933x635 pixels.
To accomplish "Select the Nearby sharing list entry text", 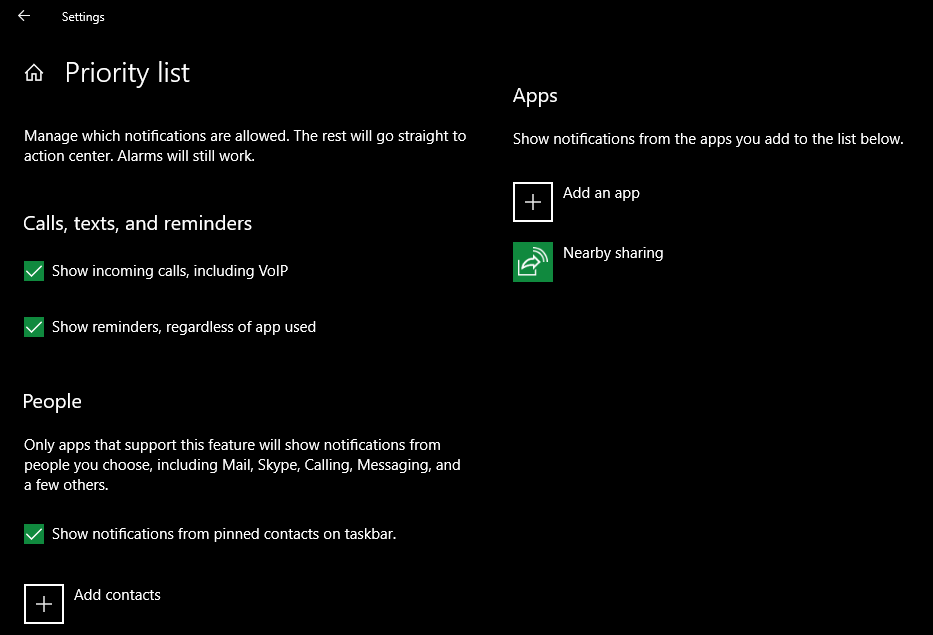I will [613, 253].
